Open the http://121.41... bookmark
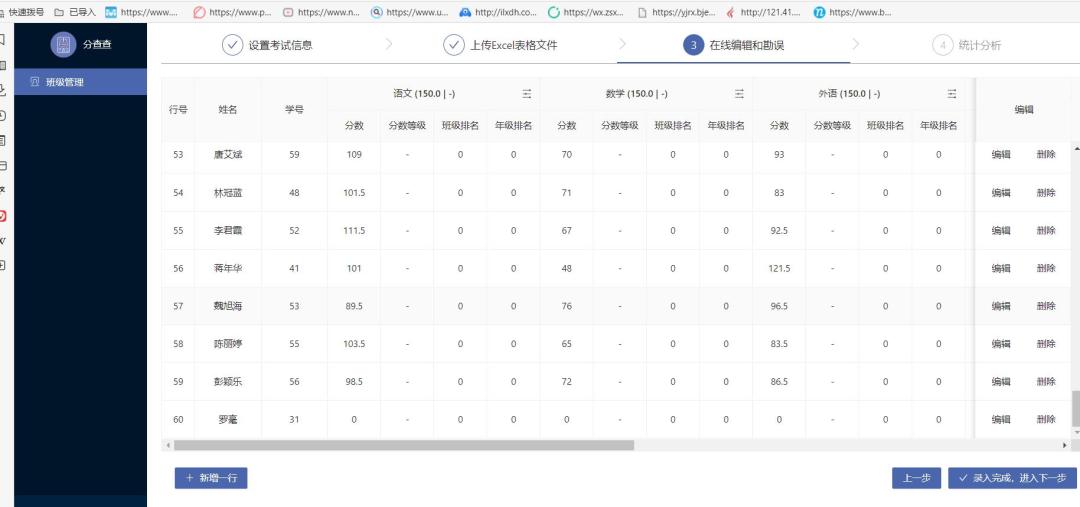1080x507 pixels. point(762,12)
